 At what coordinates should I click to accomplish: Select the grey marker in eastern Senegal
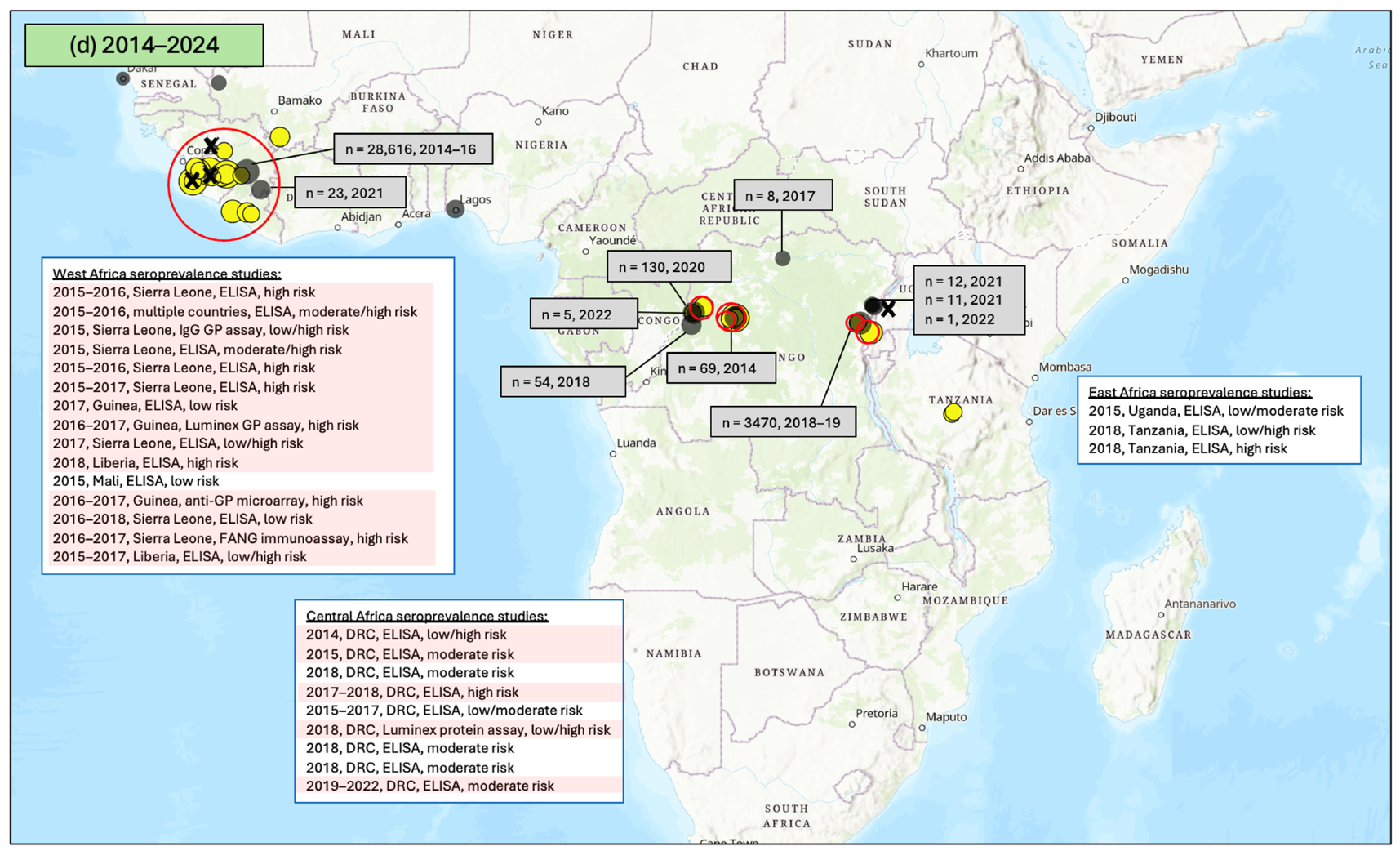[x=219, y=82]
